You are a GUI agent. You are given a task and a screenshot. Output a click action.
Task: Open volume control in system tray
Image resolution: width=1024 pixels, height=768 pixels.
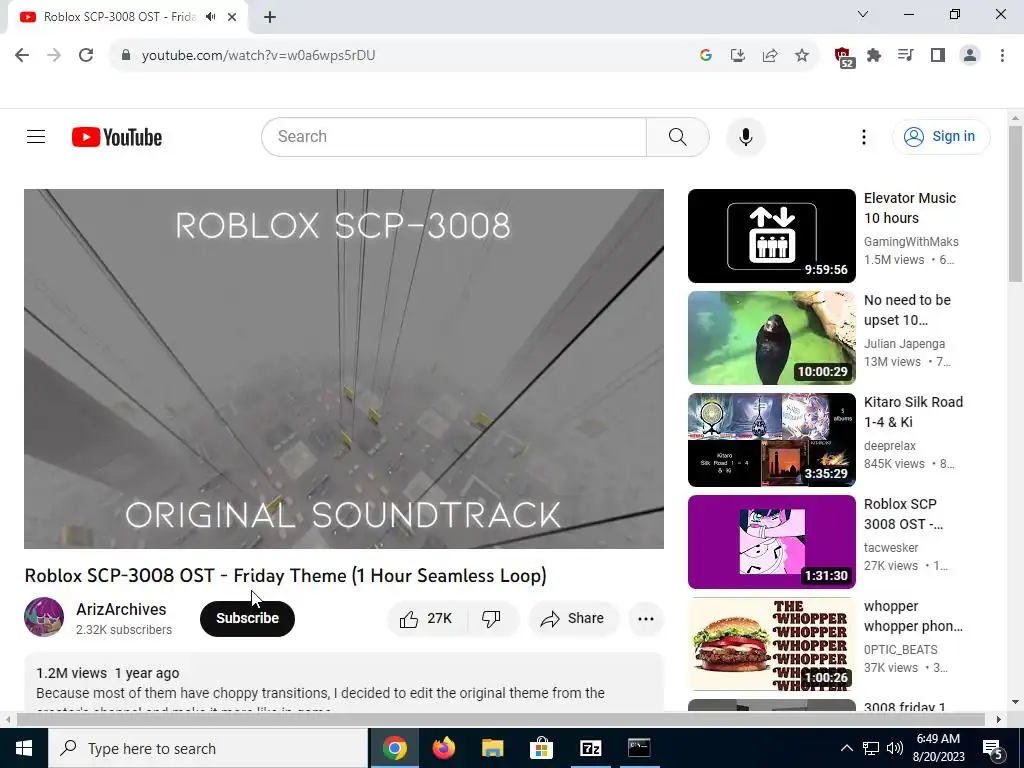895,748
